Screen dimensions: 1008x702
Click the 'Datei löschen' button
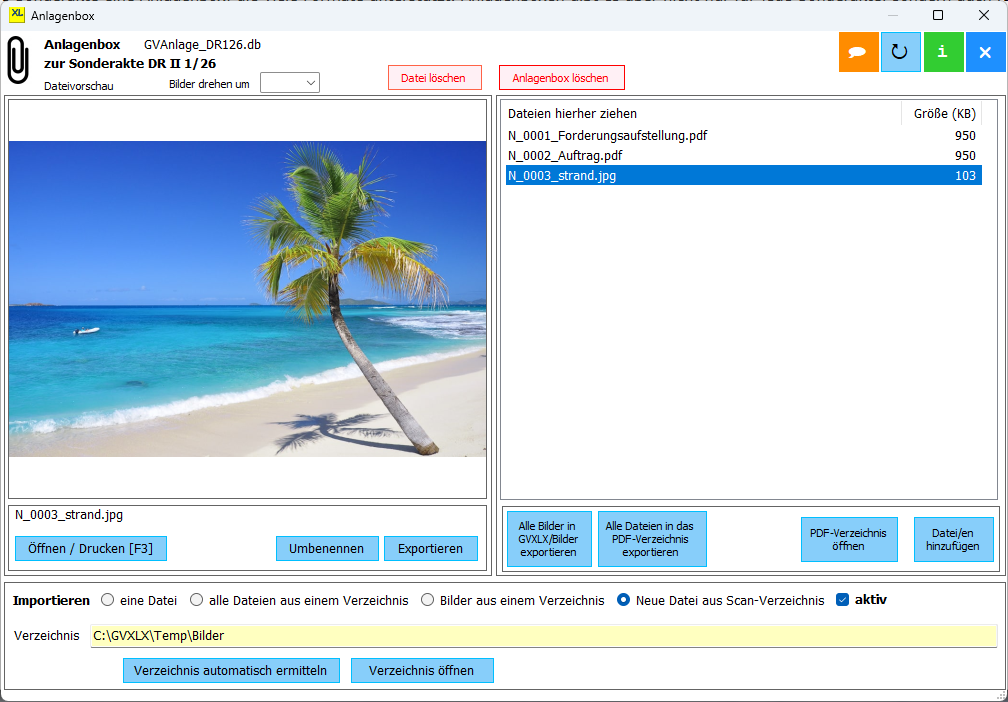pyautogui.click(x=433, y=78)
